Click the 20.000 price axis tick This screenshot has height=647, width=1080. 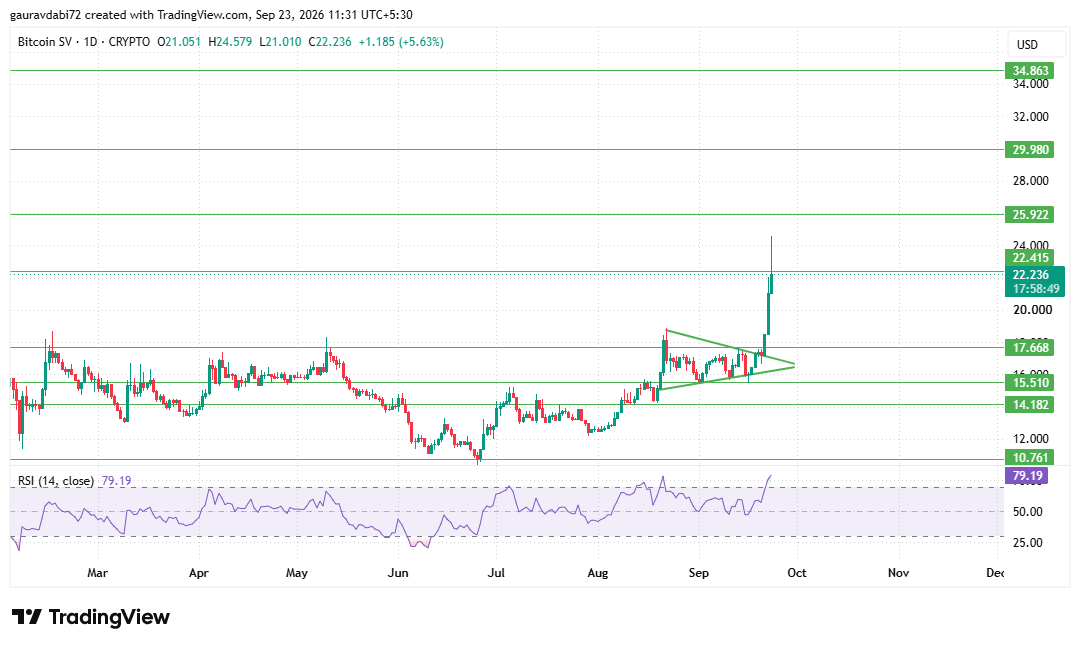click(x=1032, y=309)
